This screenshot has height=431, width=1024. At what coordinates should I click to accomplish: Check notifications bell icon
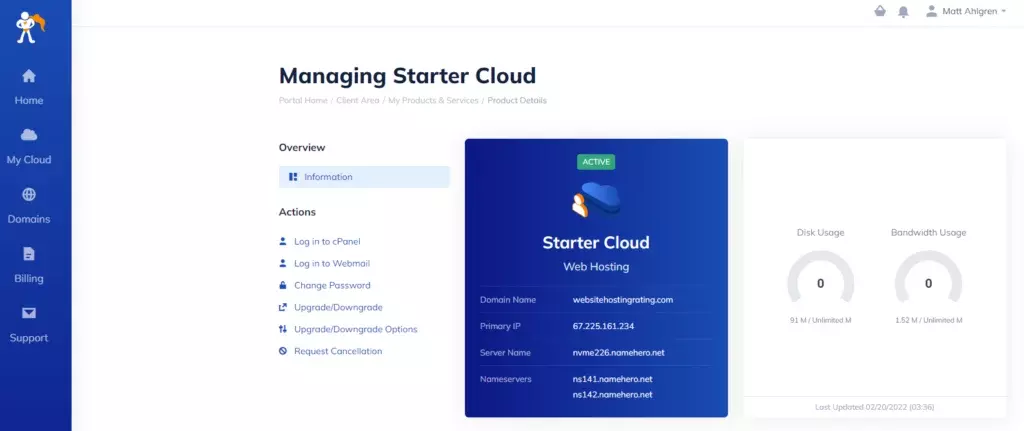[903, 12]
